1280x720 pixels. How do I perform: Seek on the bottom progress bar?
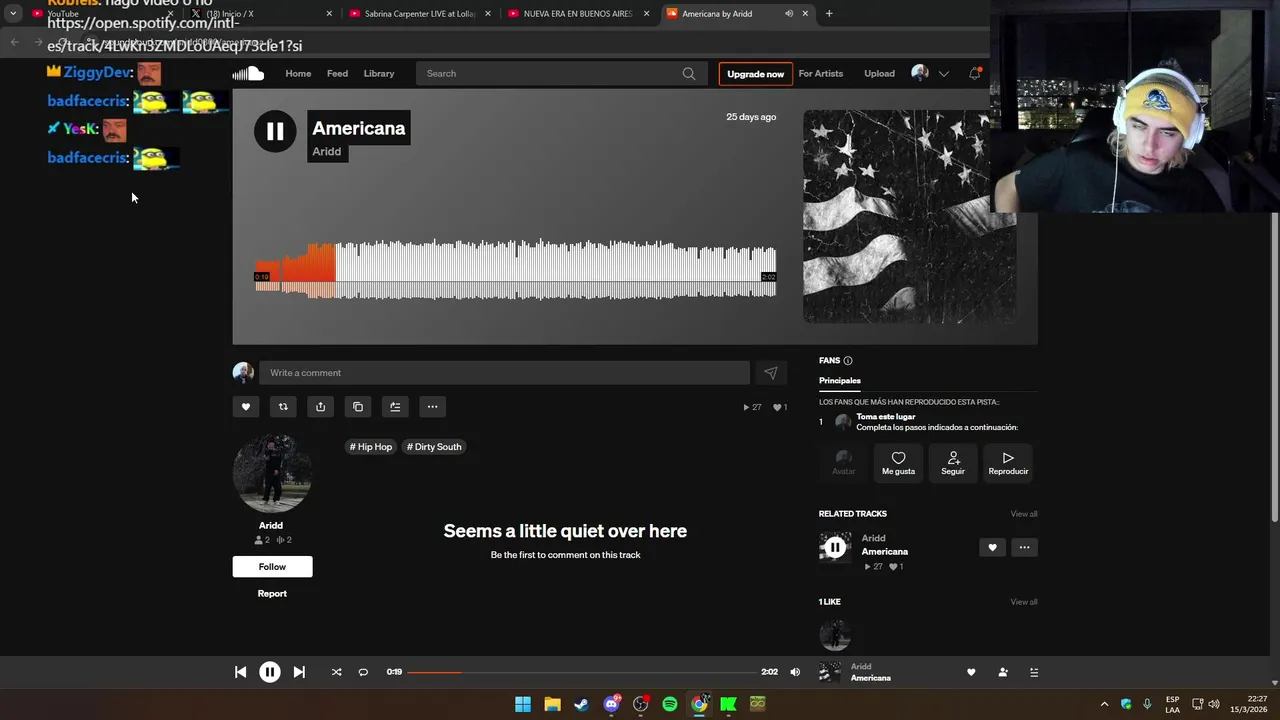(x=582, y=672)
